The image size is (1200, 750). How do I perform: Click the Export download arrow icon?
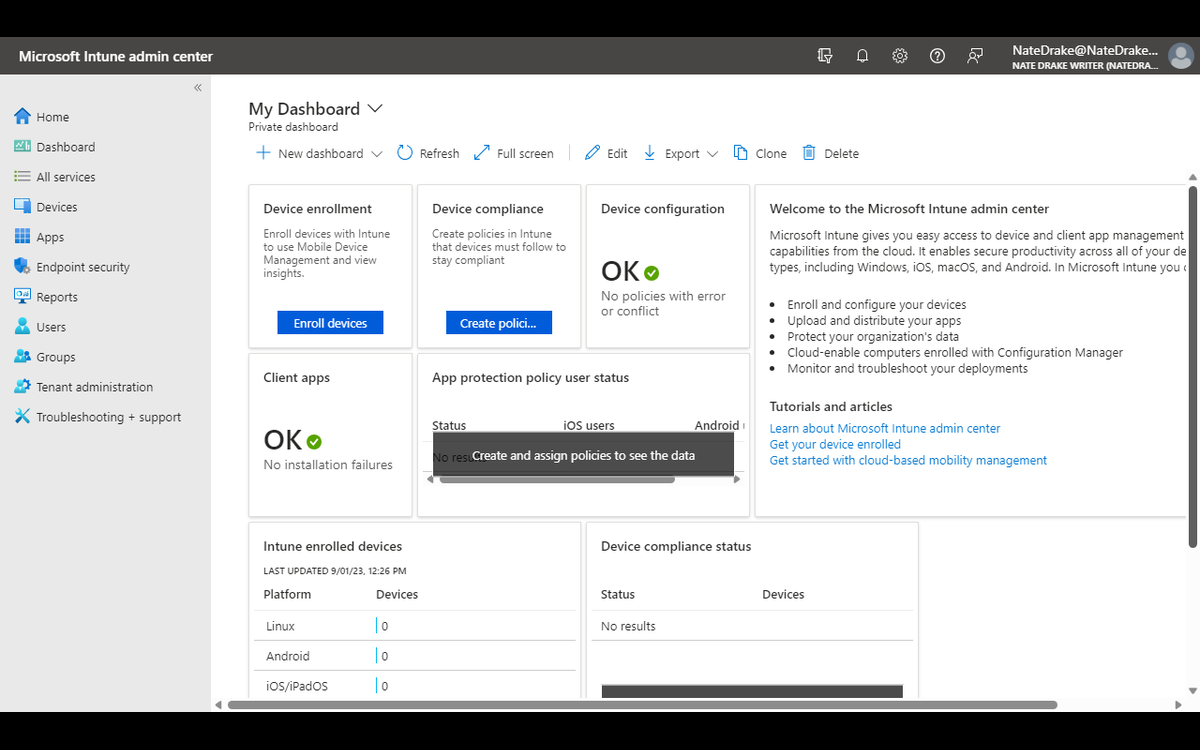tap(650, 153)
